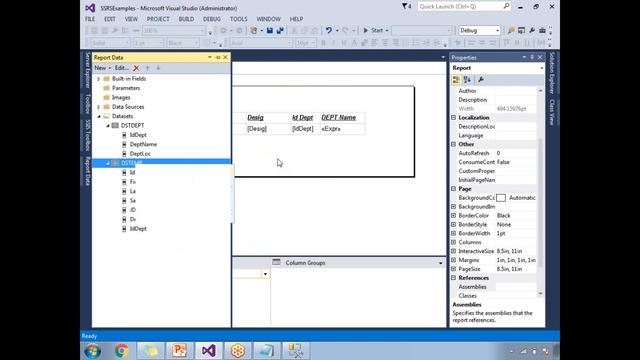The width and height of the screenshot is (640, 360).
Task: Open the file explorer taskbar icon
Action: [150, 351]
